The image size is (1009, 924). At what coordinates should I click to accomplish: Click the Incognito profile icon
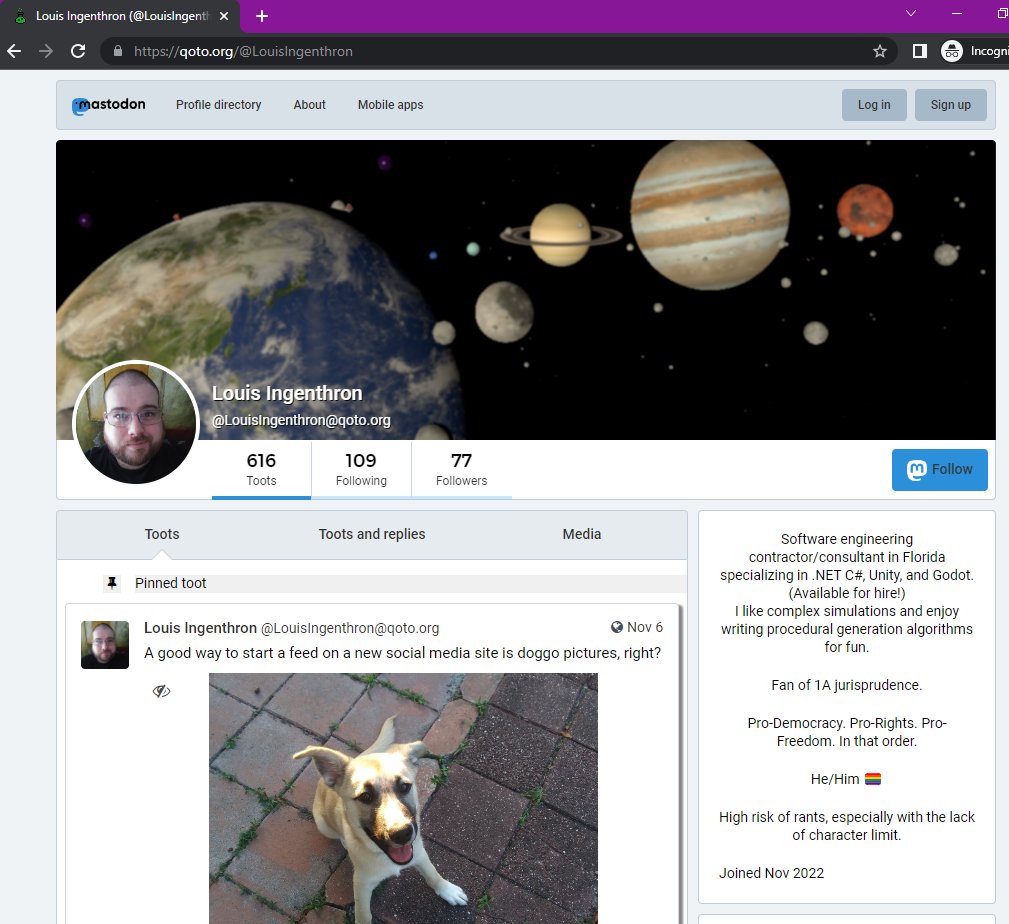(x=950, y=50)
